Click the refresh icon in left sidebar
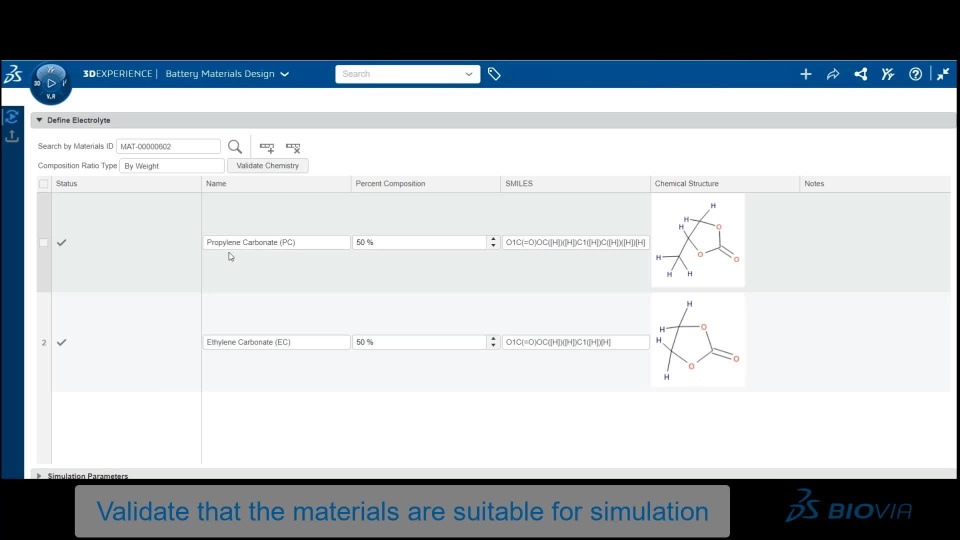This screenshot has height=540, width=960. point(12,116)
